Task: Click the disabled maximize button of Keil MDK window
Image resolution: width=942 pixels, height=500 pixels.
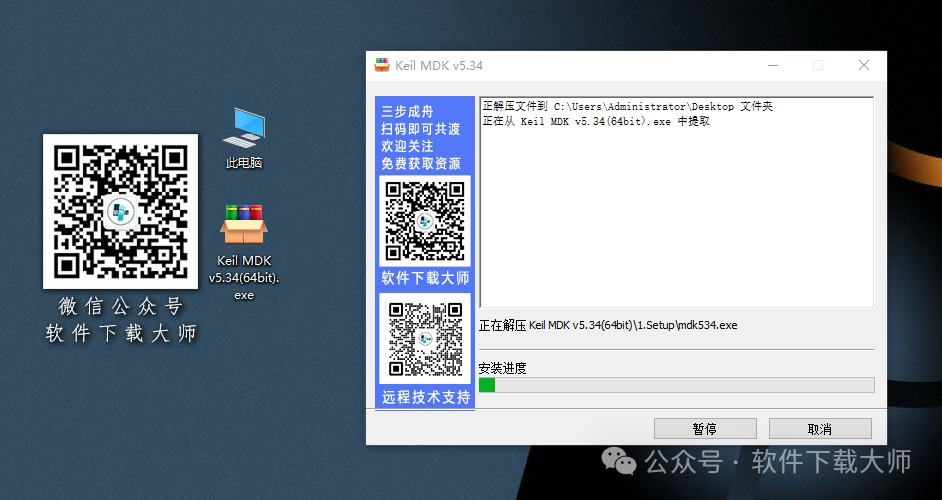Action: [x=818, y=65]
